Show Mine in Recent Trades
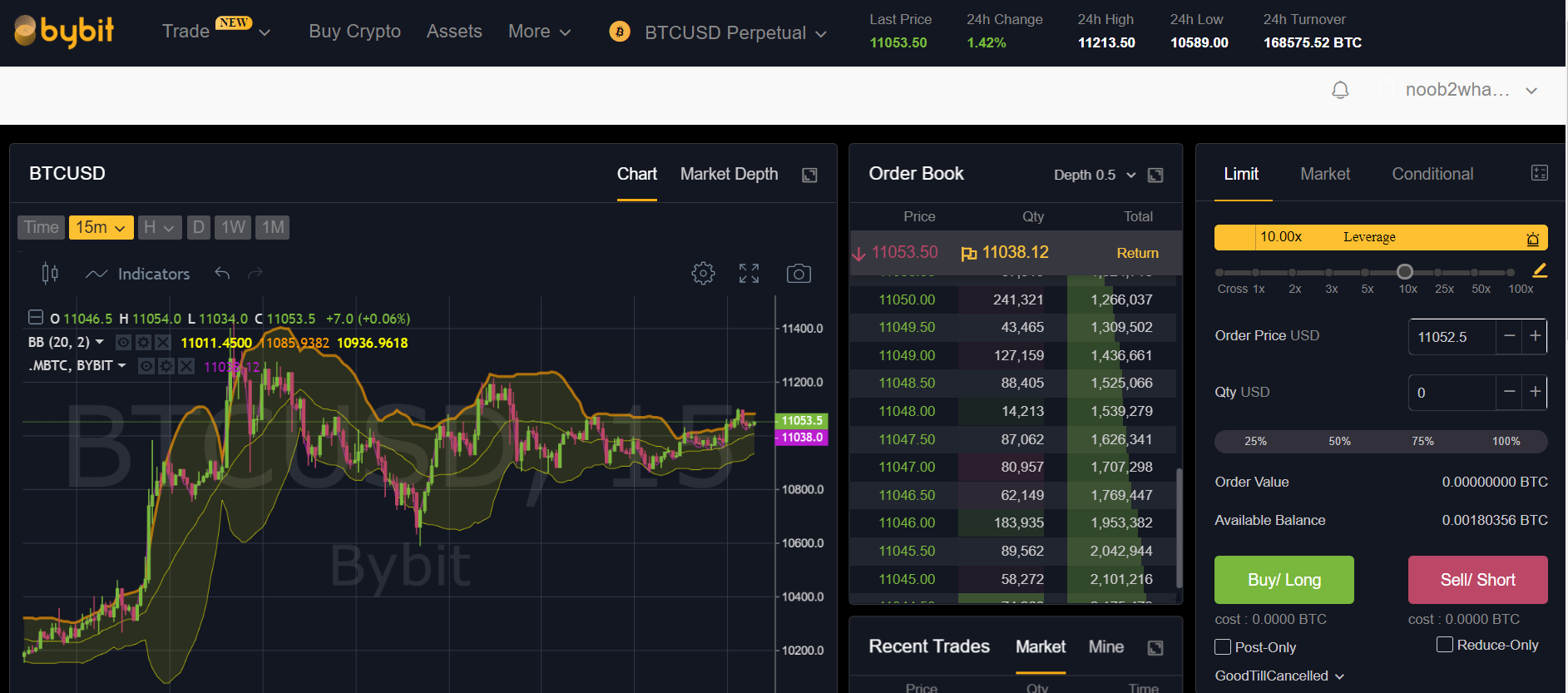This screenshot has height=693, width=1568. [1106, 647]
